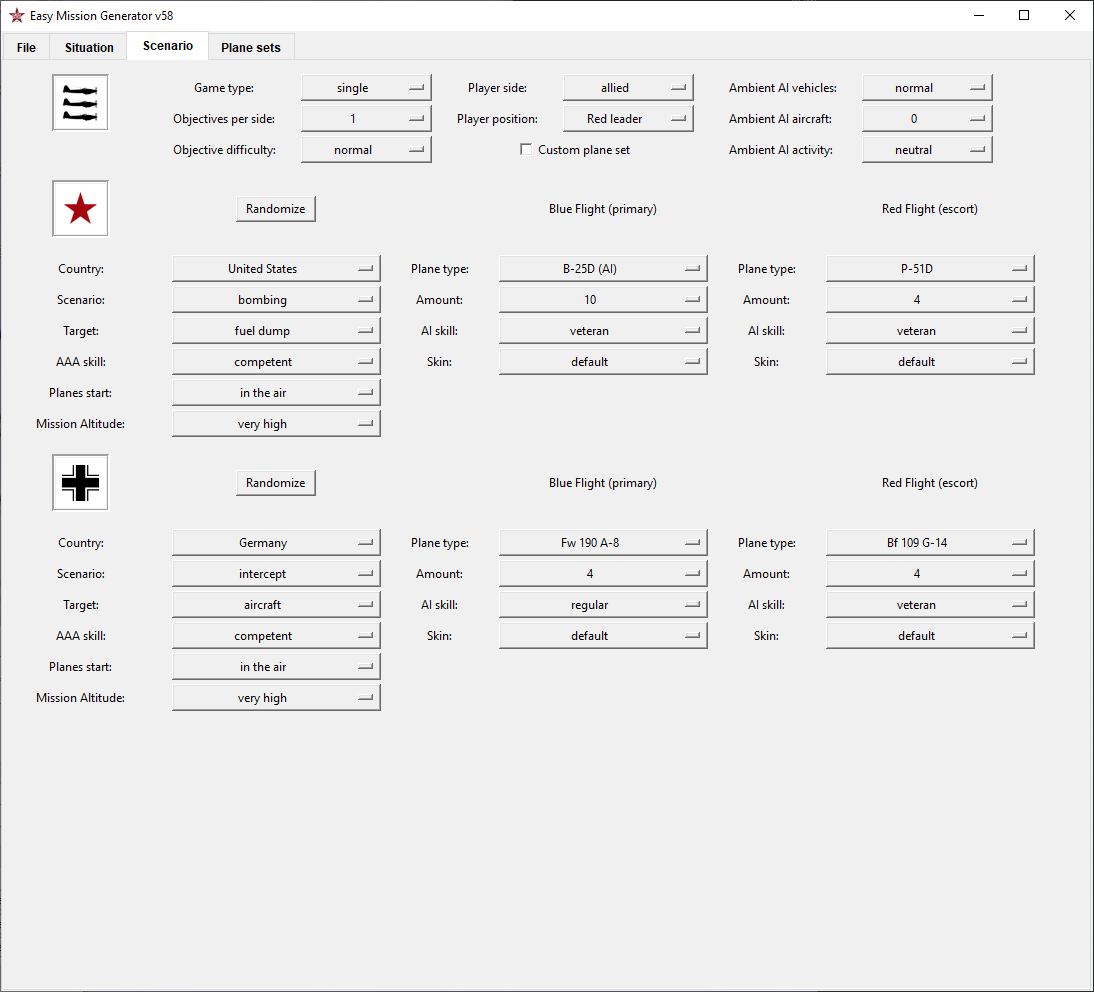Maximize the Easy Mission Generator window
Viewport: 1094px width, 992px height.
(1024, 15)
